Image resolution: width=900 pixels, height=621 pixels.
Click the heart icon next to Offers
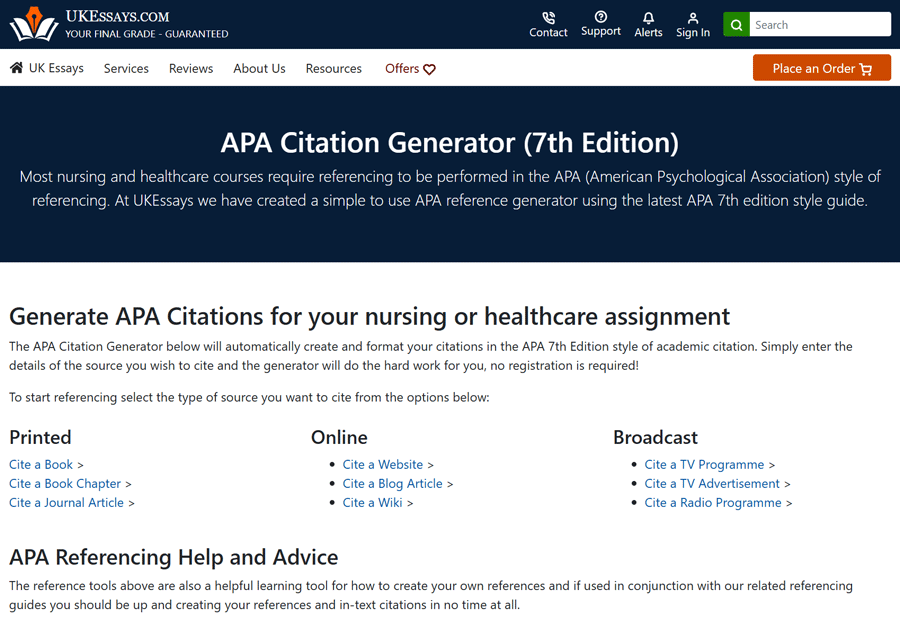pos(429,69)
